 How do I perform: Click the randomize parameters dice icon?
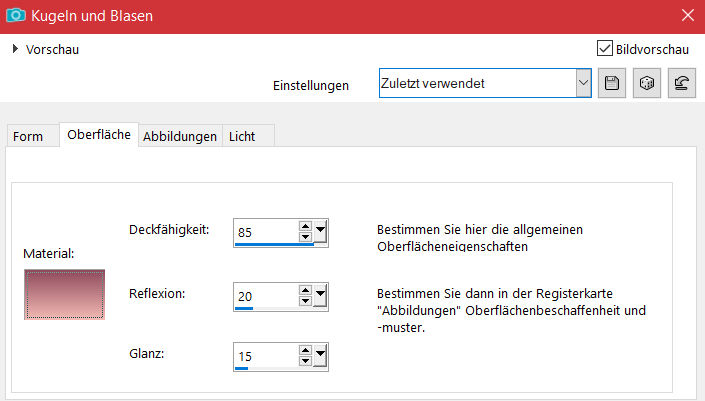click(x=647, y=85)
